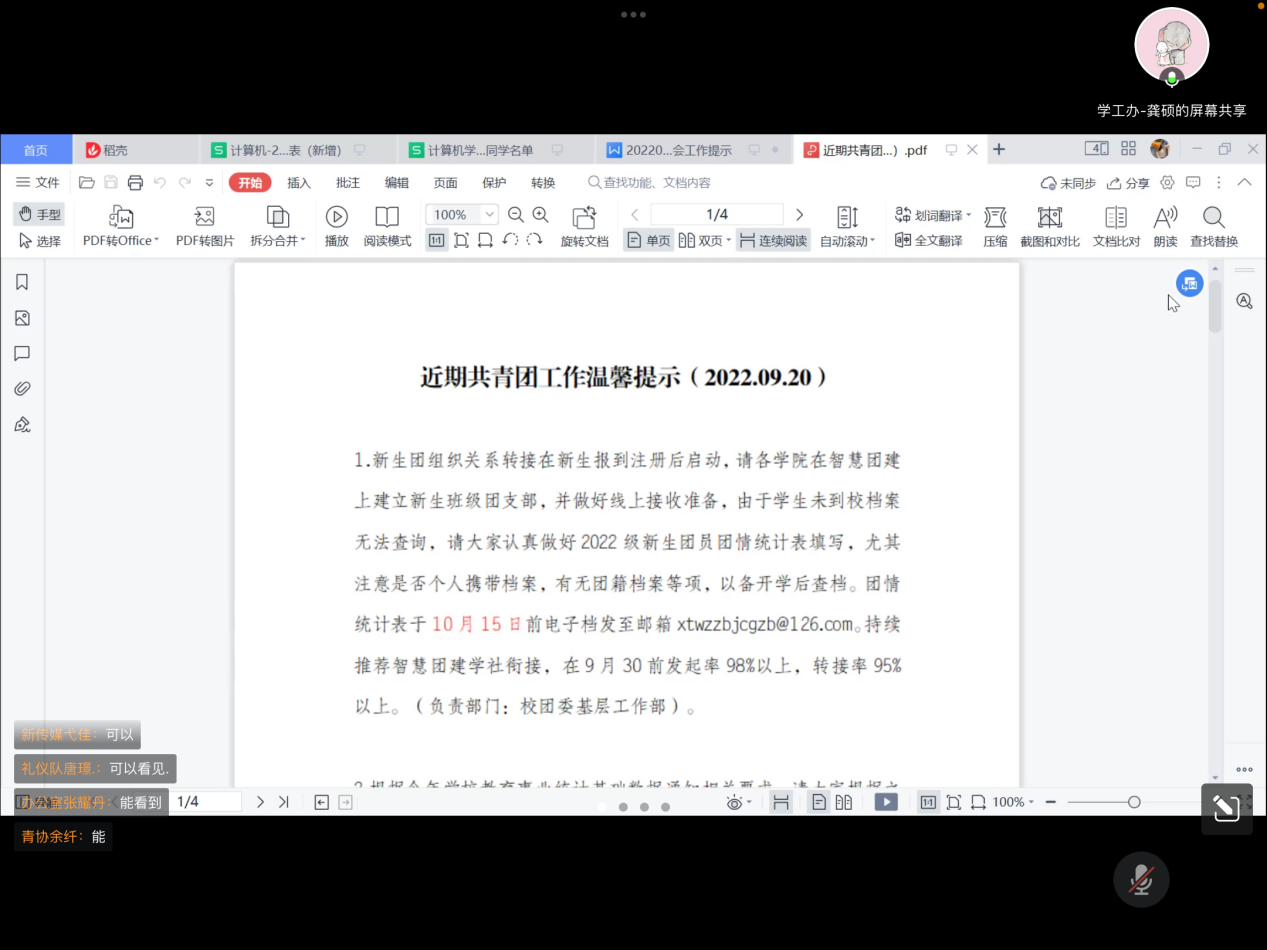The width and height of the screenshot is (1267, 950).
Task: Open the attachments paperclip panel
Action: click(22, 389)
